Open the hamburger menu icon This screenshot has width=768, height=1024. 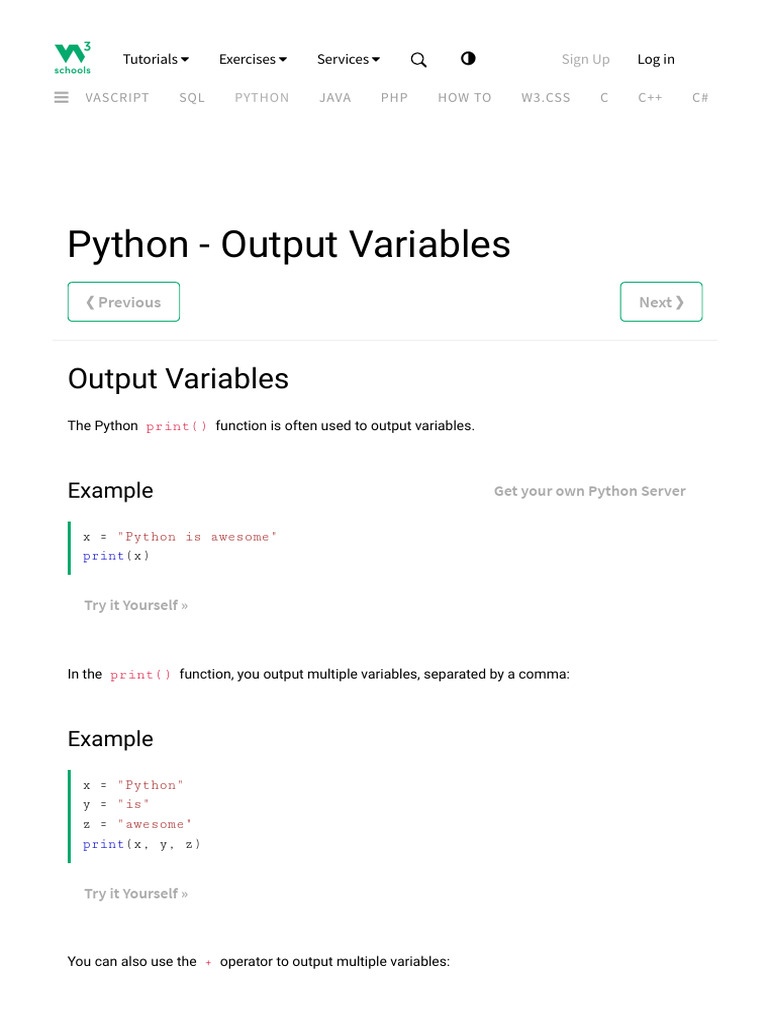61,97
